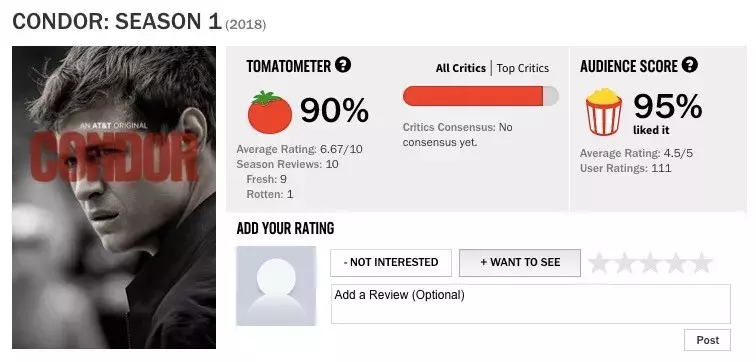The width and height of the screenshot is (756, 362).
Task: Click the Audience Score help question mark icon
Action: coord(690,65)
